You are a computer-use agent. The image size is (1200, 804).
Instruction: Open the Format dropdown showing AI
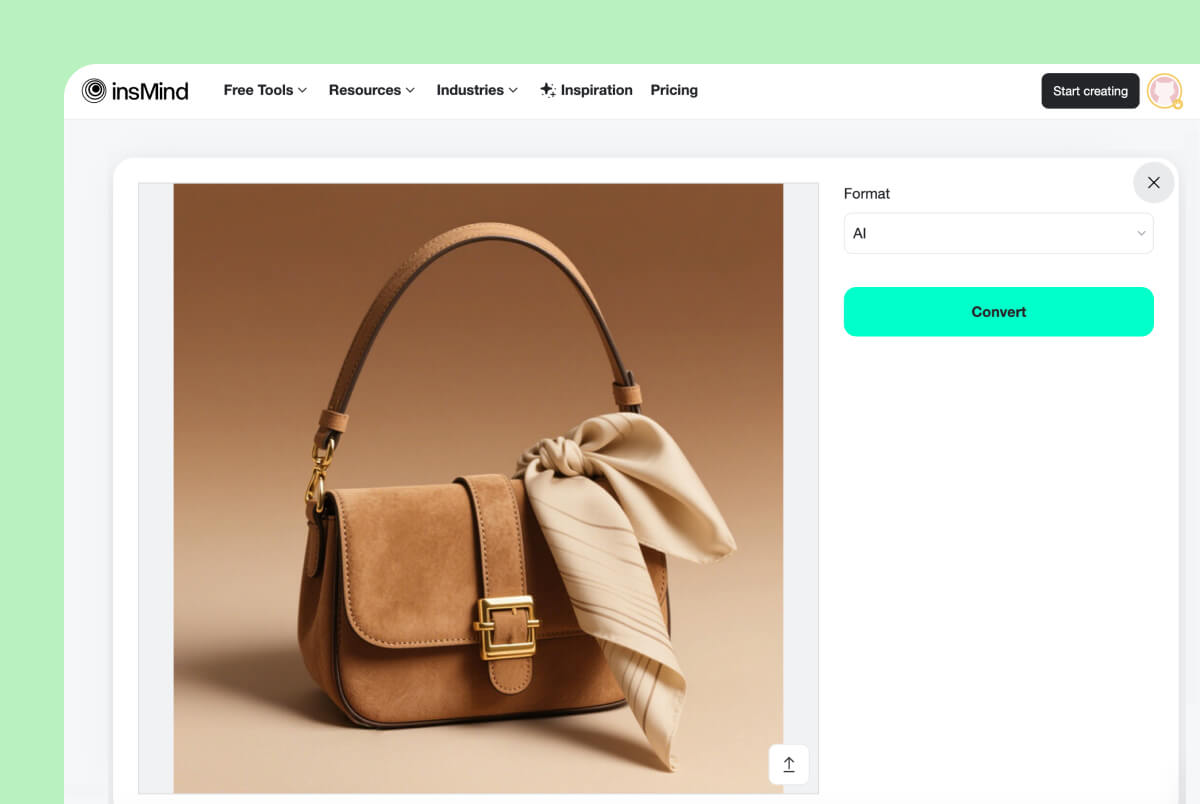pos(998,233)
